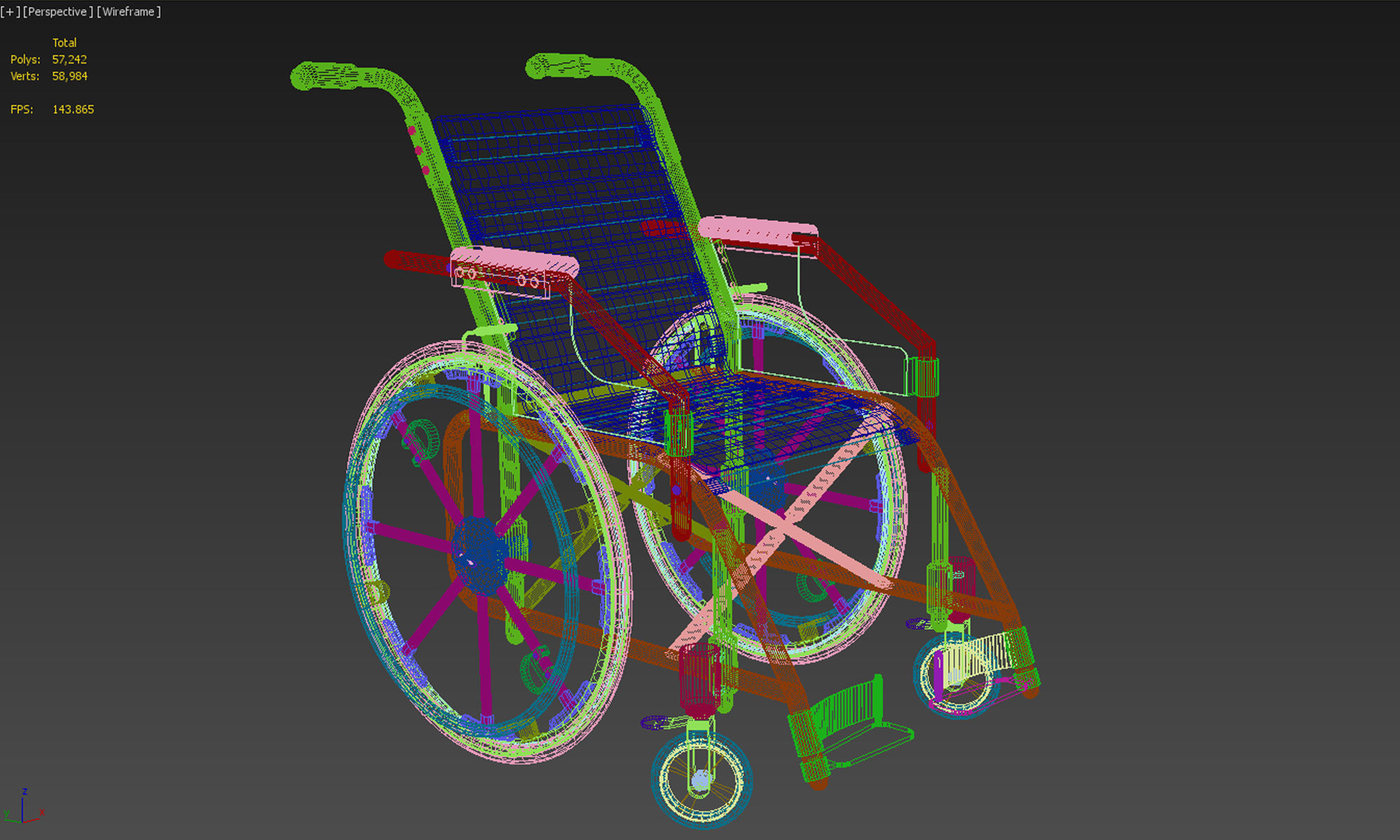This screenshot has height=840, width=1400.
Task: Select the right pink armrest pad
Action: click(757, 230)
